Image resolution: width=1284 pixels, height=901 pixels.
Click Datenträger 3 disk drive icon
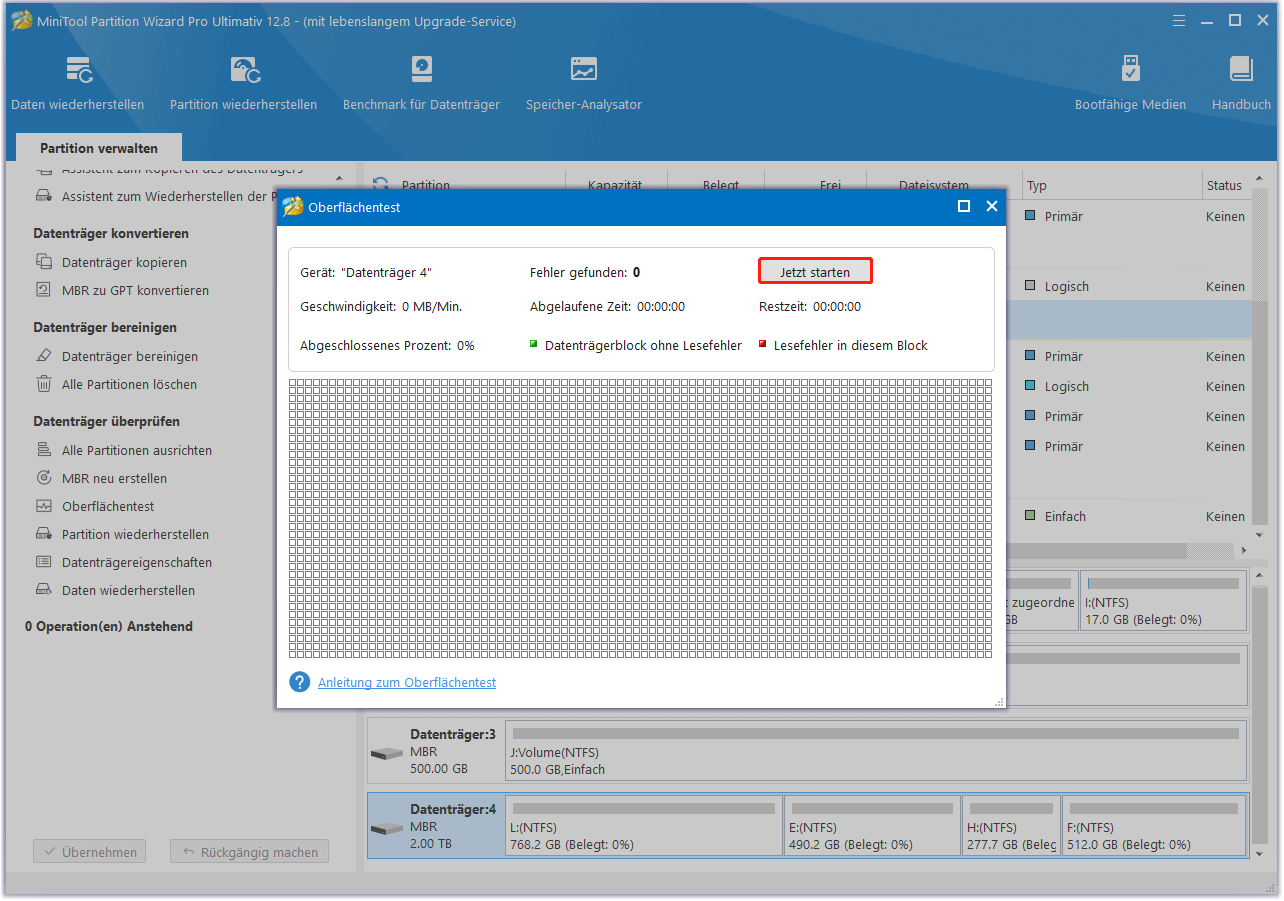387,753
